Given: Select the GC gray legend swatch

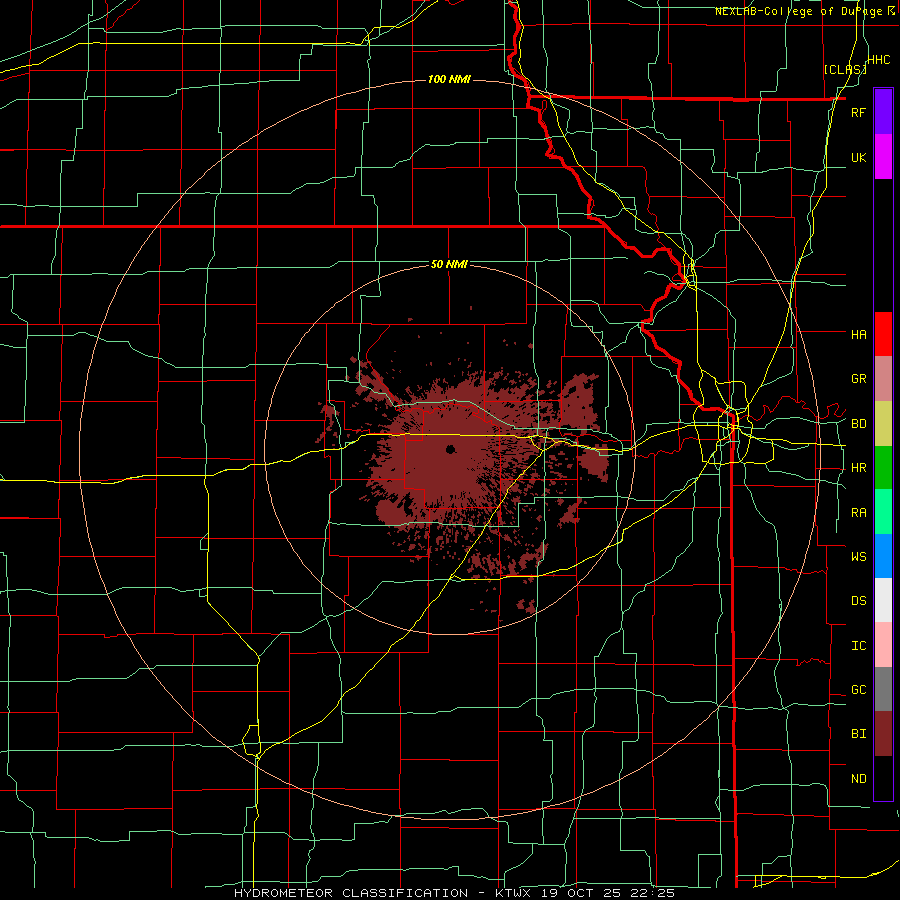Looking at the screenshot, I should tap(883, 689).
